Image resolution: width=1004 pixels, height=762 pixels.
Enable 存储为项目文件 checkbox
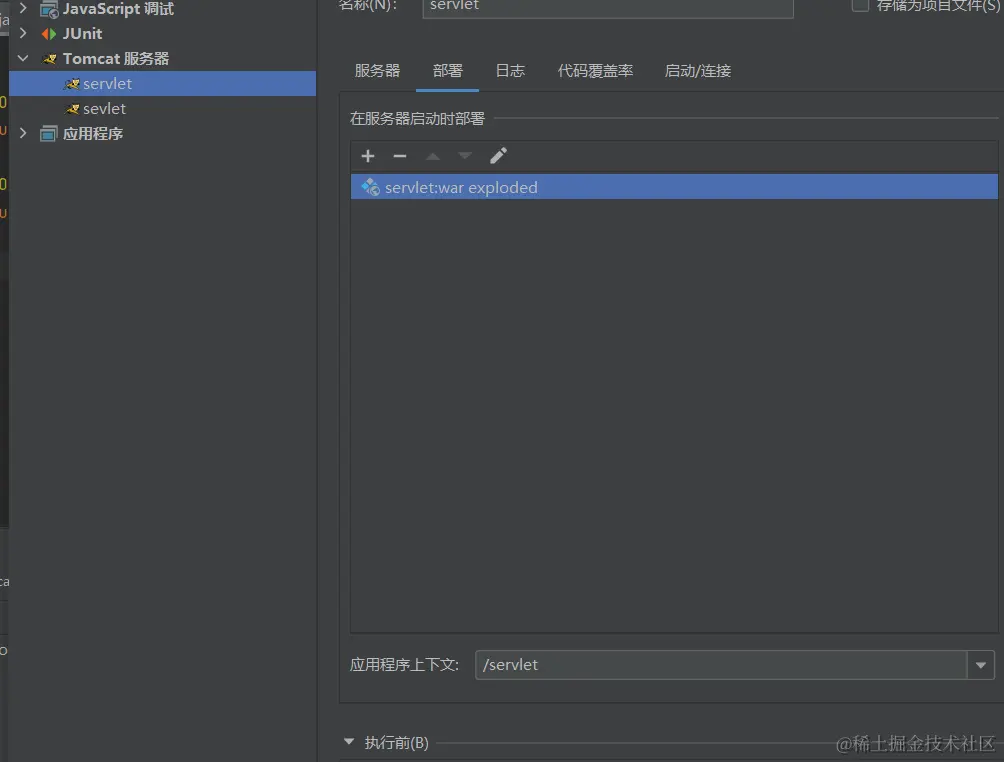click(860, 5)
